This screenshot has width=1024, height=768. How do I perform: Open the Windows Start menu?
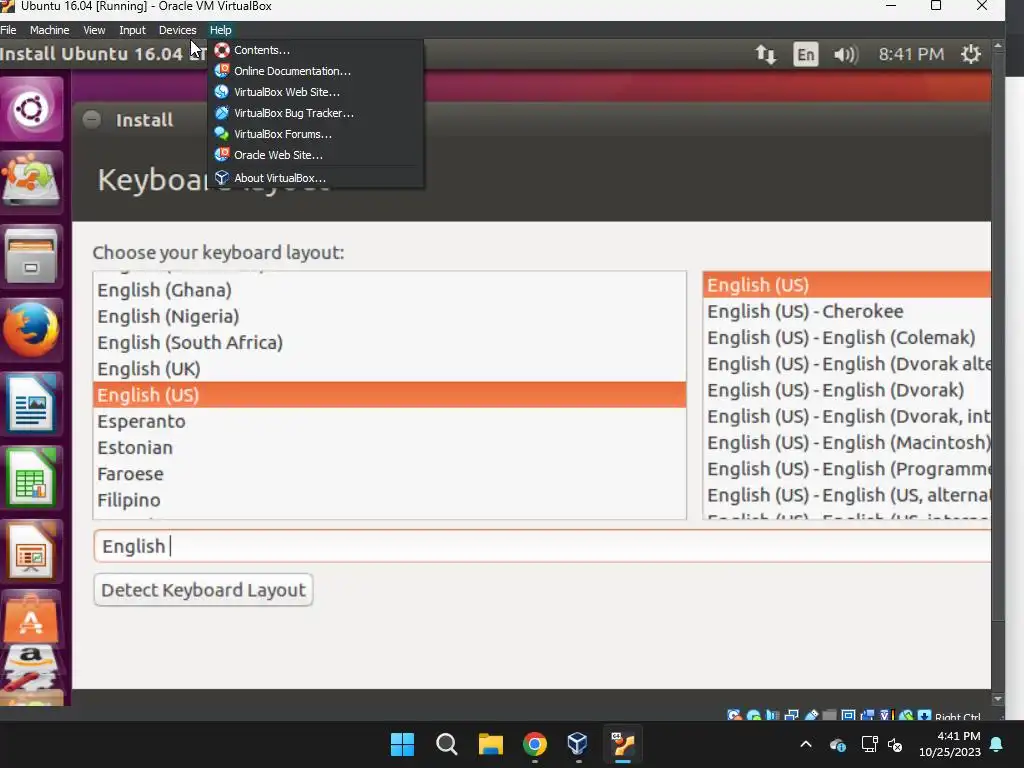(402, 744)
